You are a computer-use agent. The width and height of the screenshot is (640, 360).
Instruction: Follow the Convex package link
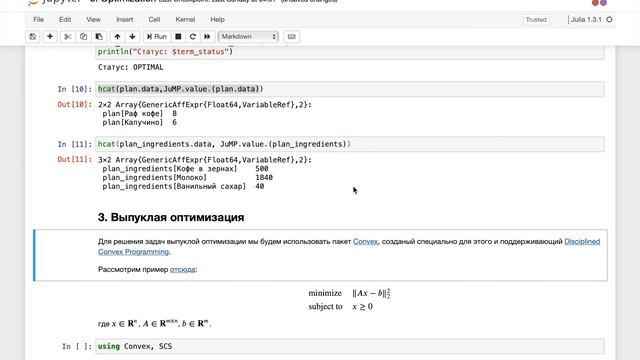365,242
